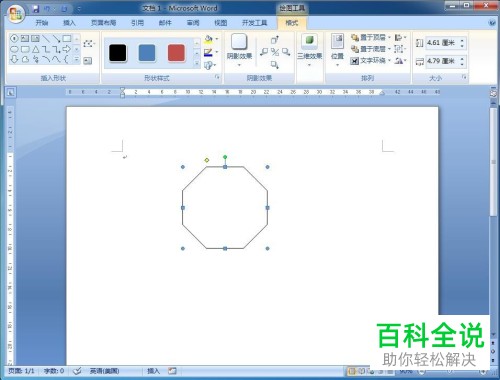Open the 三维效果 3-D effects button

(310, 50)
